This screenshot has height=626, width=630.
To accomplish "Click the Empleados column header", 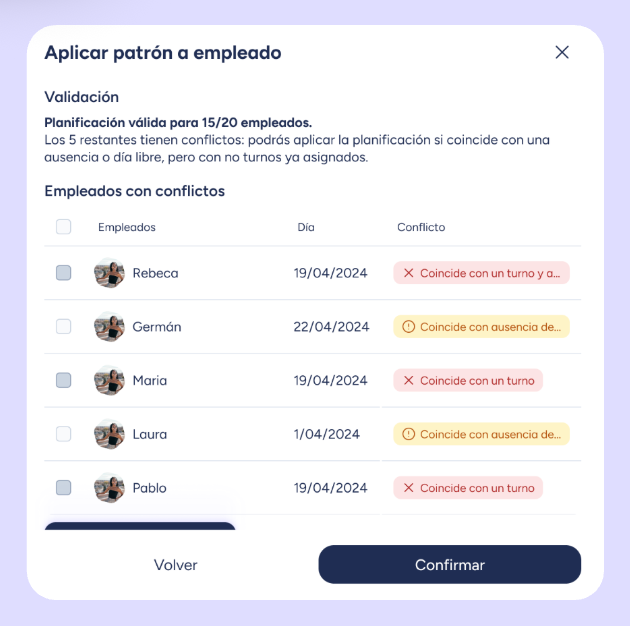I will 127,227.
